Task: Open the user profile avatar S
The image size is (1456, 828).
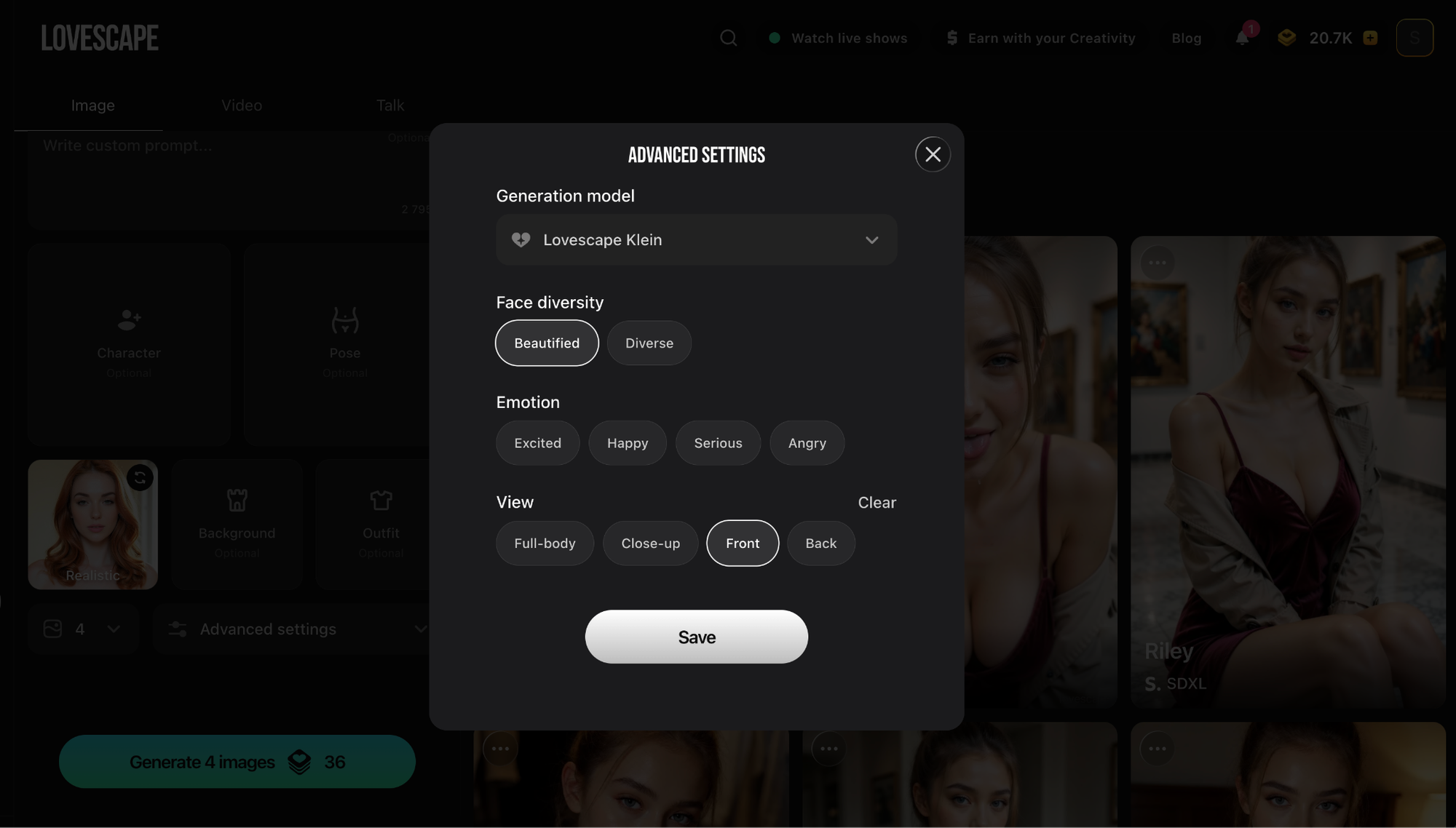Action: click(1415, 38)
